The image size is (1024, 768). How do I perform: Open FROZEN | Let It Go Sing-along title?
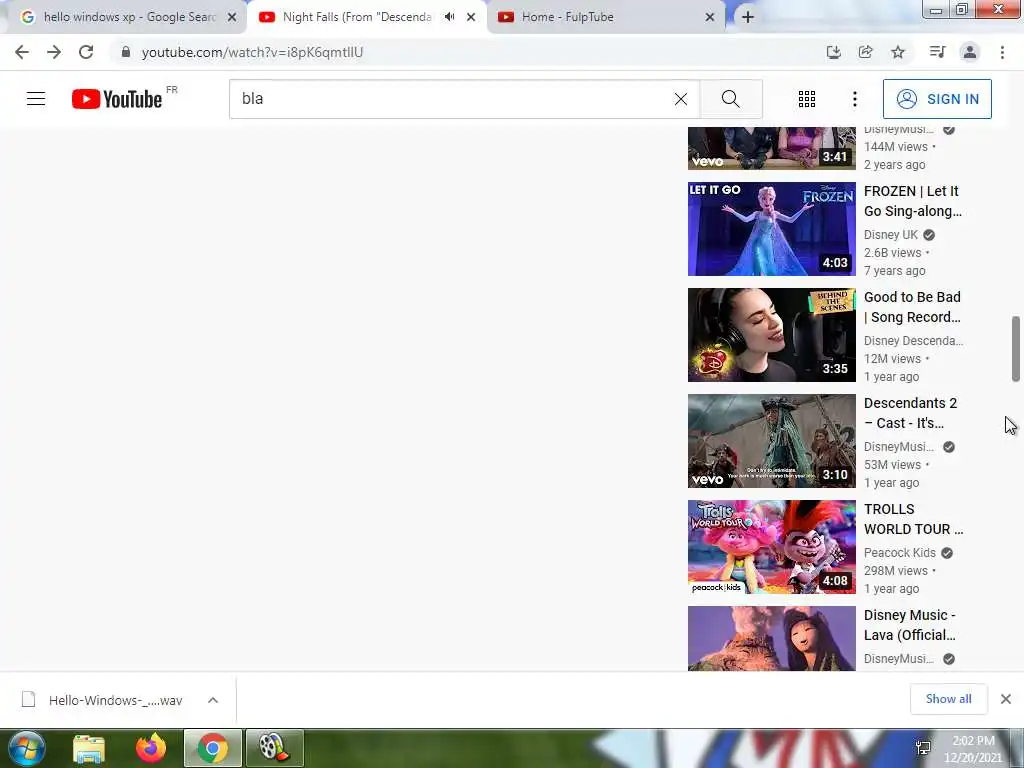tap(912, 201)
